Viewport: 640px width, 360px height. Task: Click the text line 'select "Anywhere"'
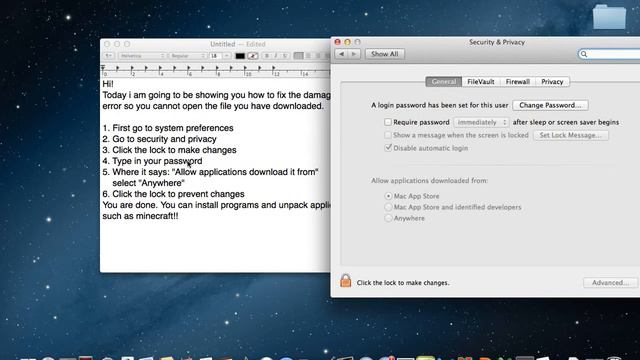click(149, 183)
